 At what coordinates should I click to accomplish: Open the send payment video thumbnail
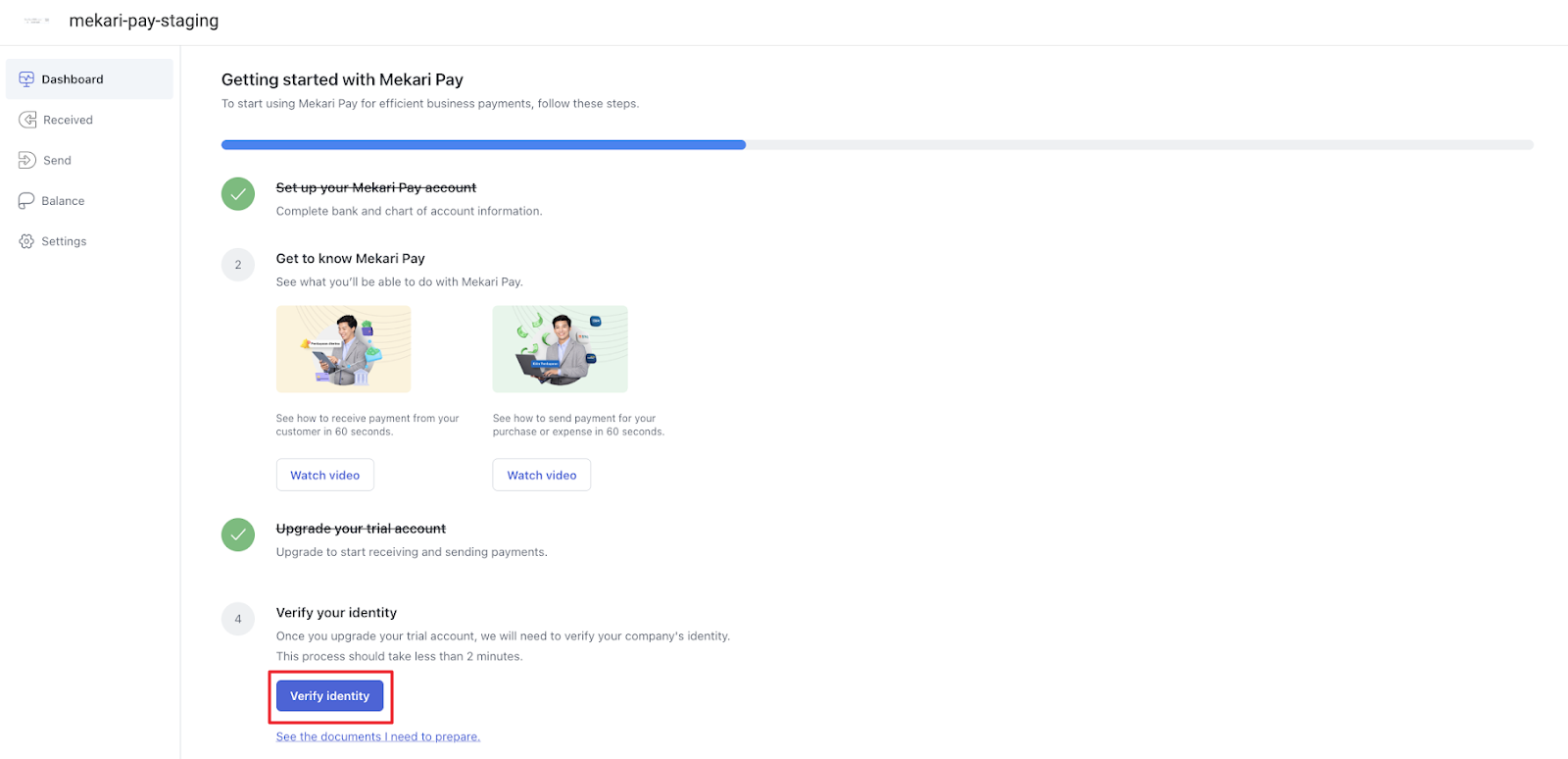pyautogui.click(x=561, y=349)
